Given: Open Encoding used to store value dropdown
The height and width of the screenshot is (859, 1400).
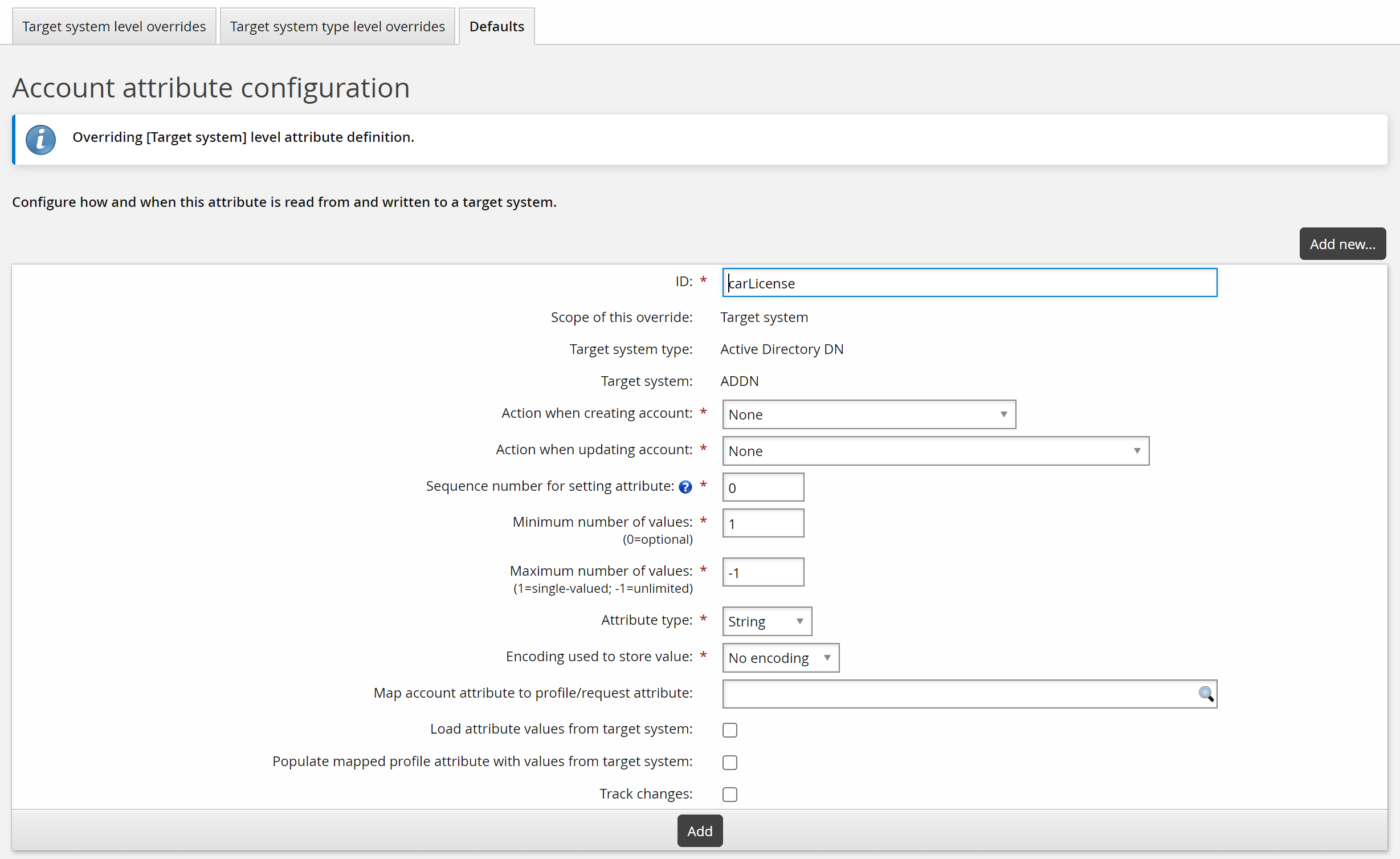Looking at the screenshot, I should point(780,658).
